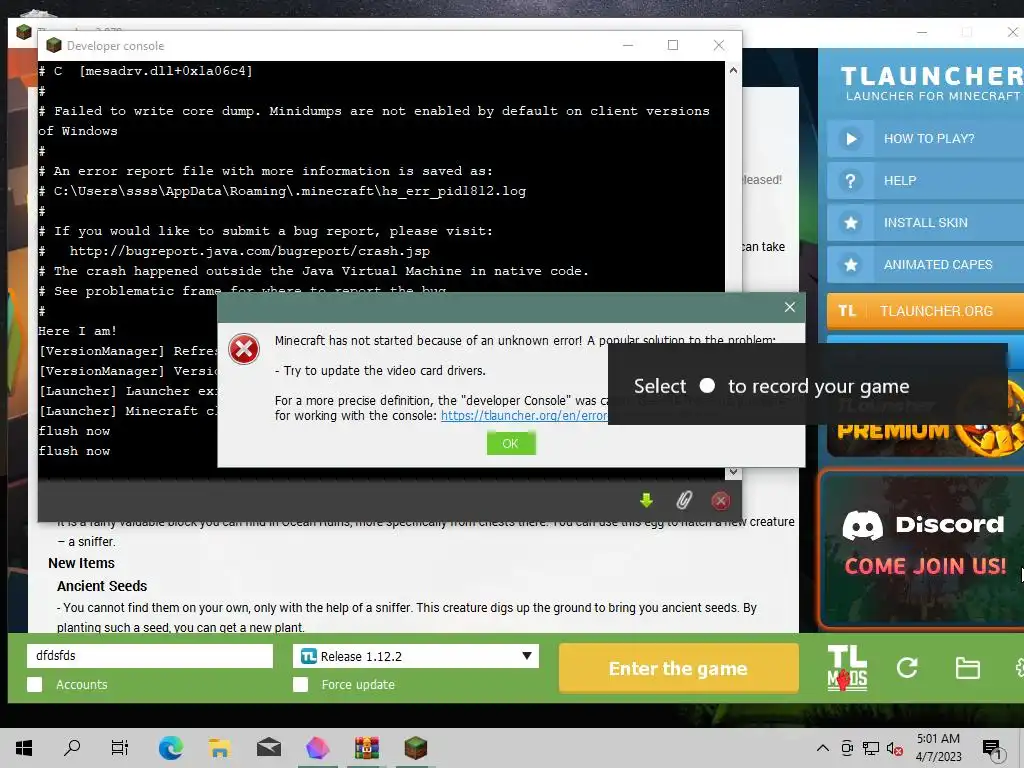Open taskbar search magnifier
The height and width of the screenshot is (768, 1024).
tap(72, 748)
